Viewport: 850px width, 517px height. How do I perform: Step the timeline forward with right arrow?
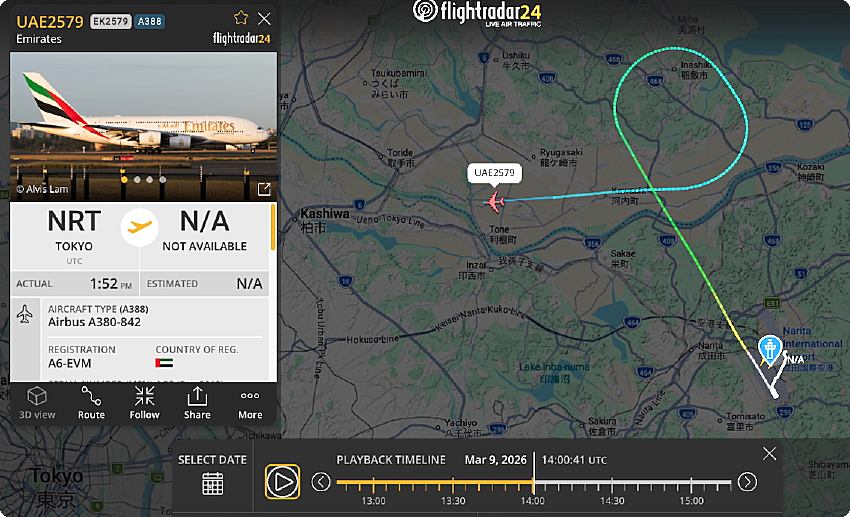pos(747,481)
